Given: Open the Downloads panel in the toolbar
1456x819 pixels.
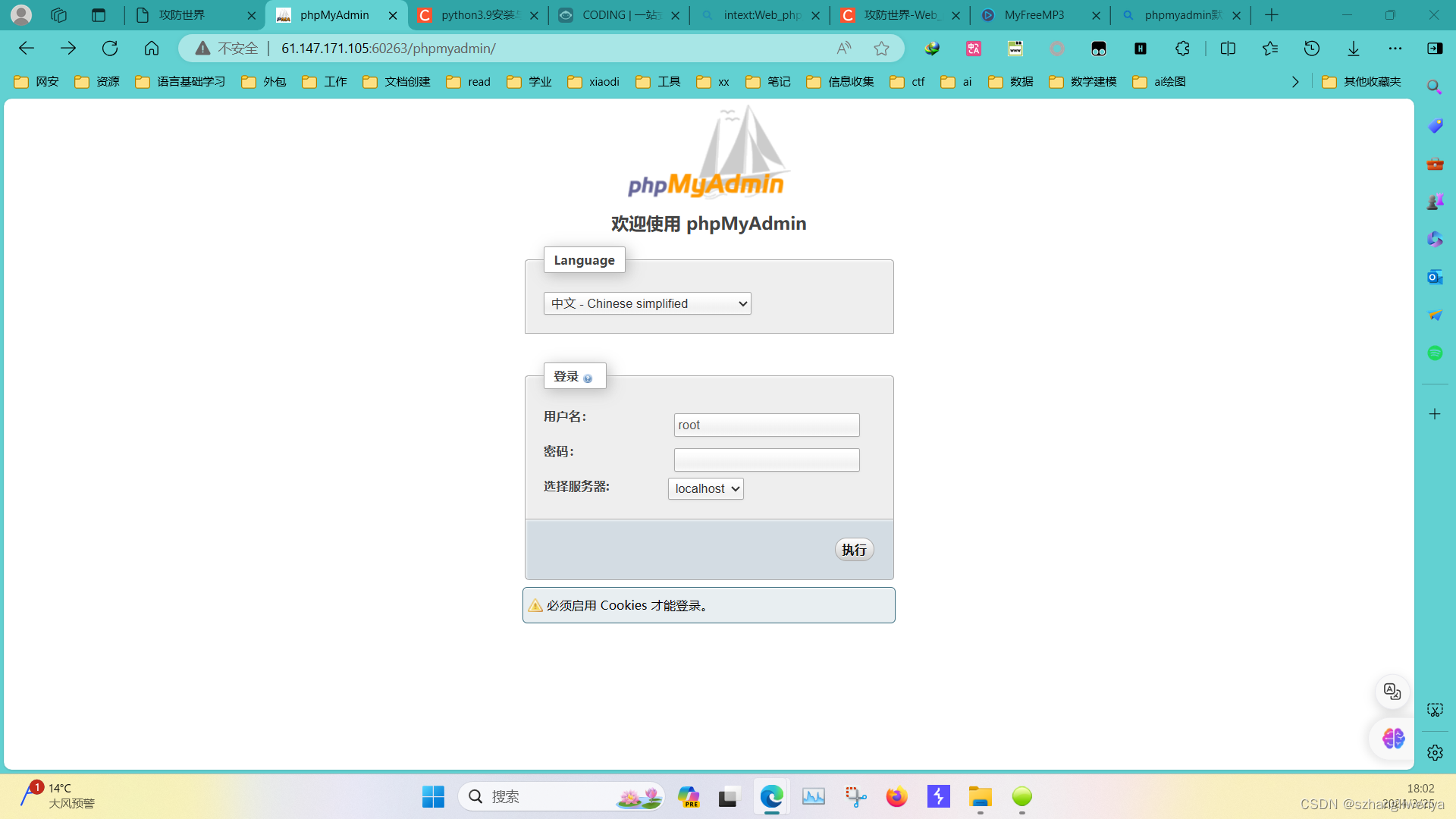Looking at the screenshot, I should tap(1353, 49).
